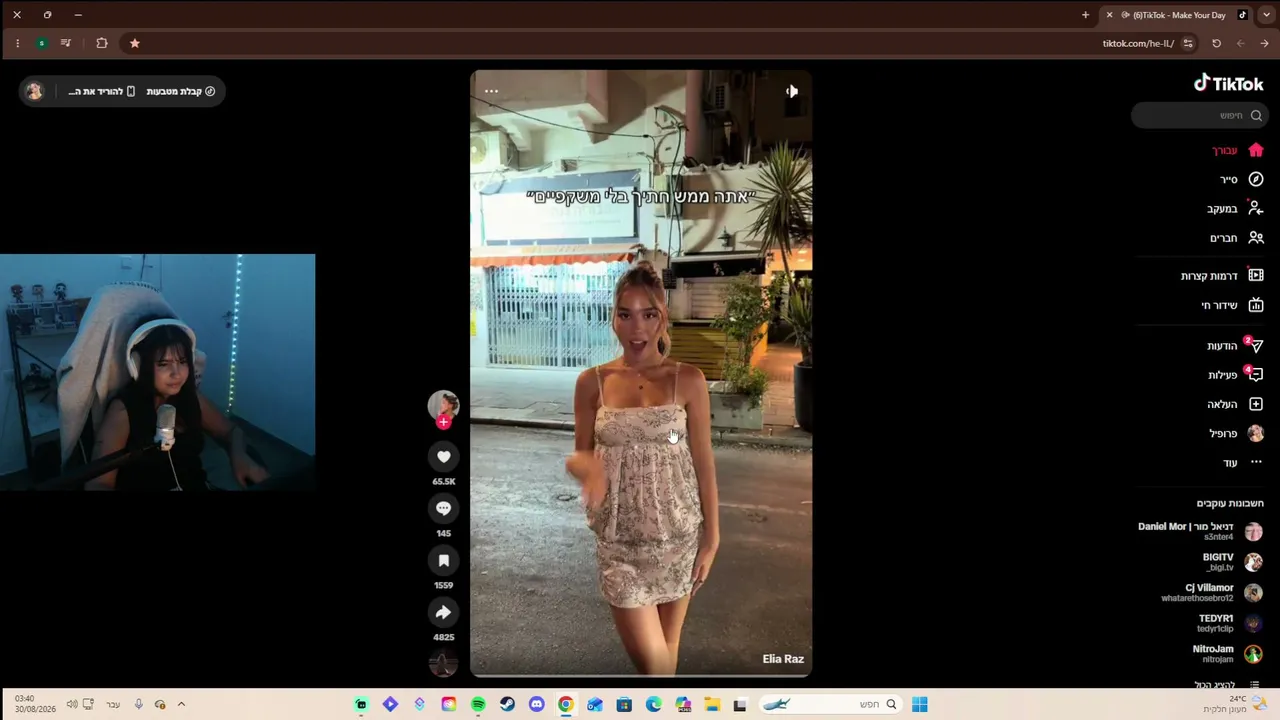
Task: Bookmark the video with save icon
Action: point(444,561)
